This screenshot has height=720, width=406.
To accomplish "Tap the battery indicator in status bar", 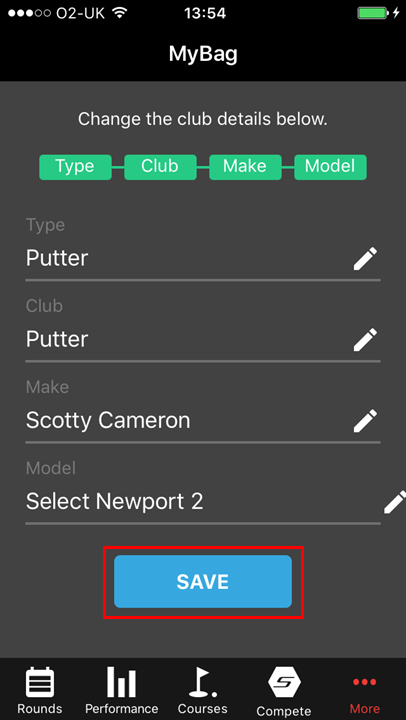I will pos(374,13).
